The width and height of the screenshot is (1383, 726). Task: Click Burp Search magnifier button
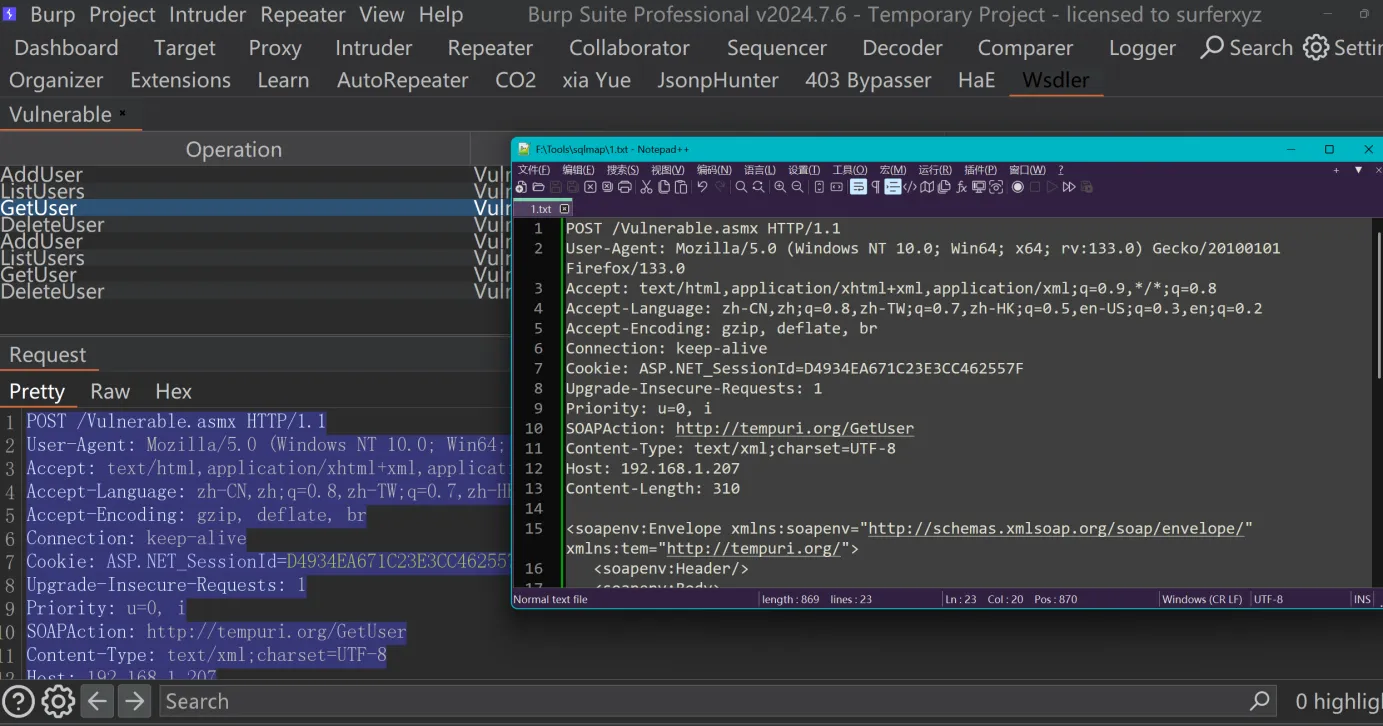click(x=1247, y=48)
